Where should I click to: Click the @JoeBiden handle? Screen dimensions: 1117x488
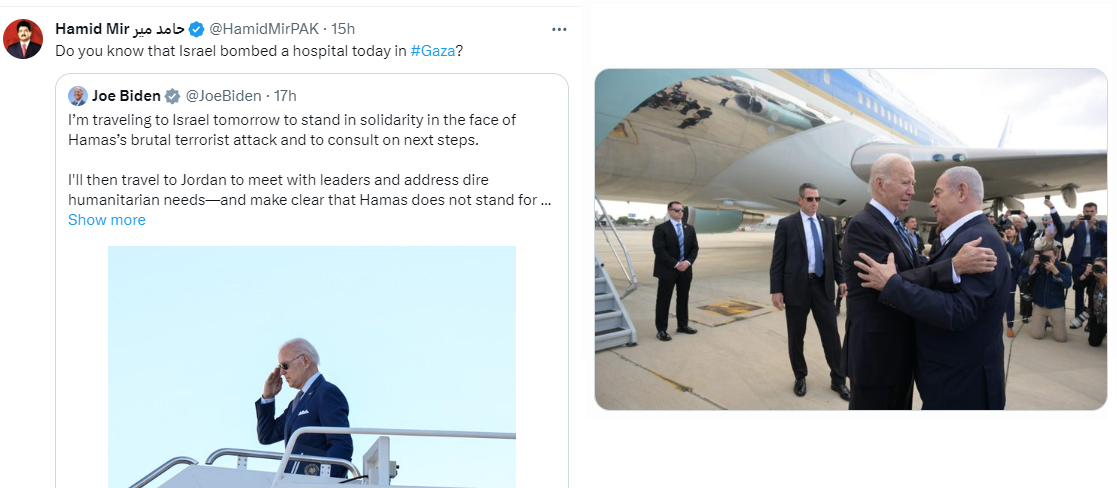tap(224, 96)
